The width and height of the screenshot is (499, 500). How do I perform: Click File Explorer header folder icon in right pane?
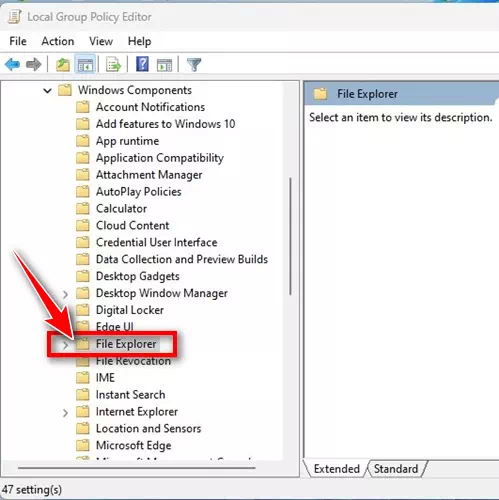tap(320, 94)
